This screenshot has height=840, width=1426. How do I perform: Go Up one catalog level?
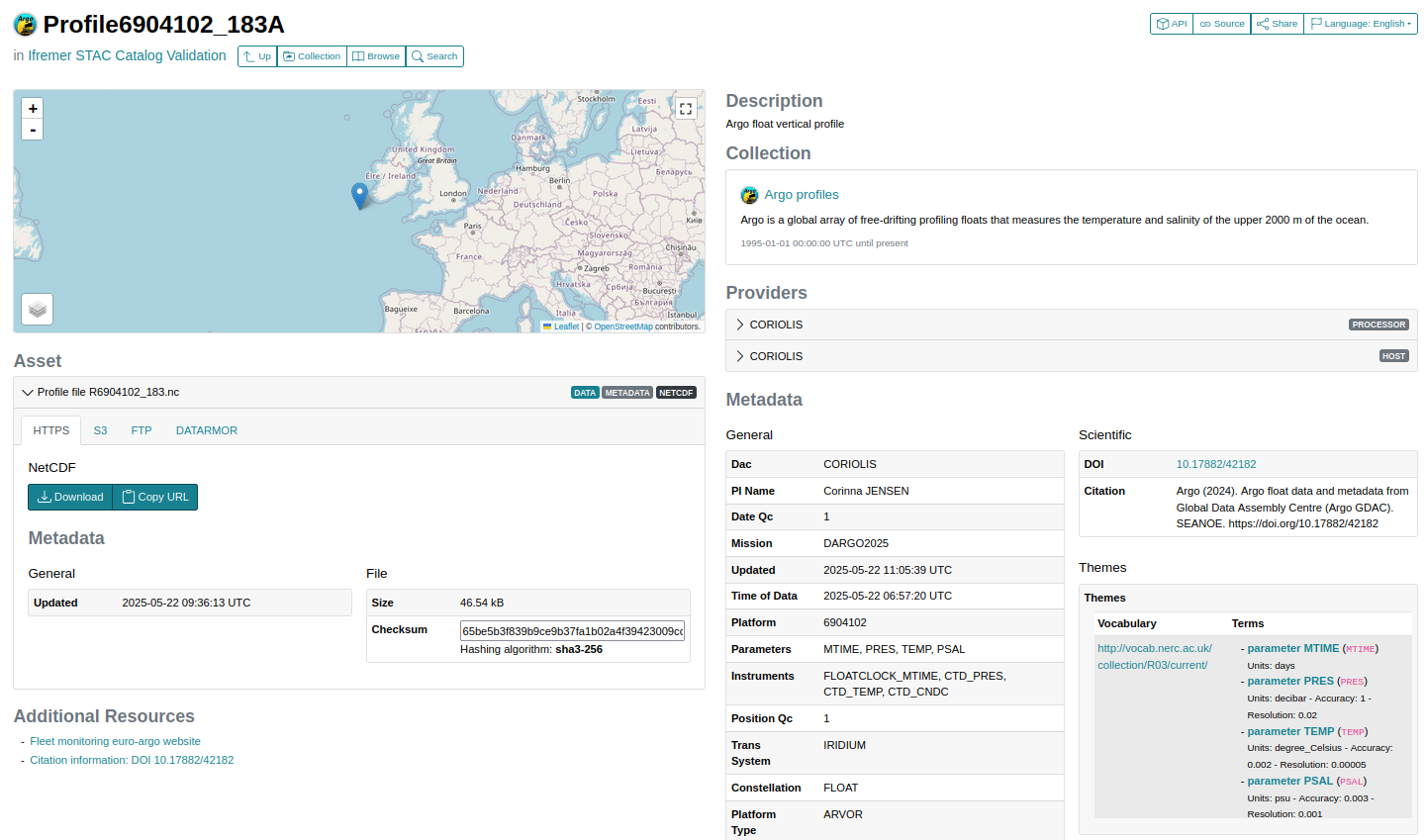point(256,56)
